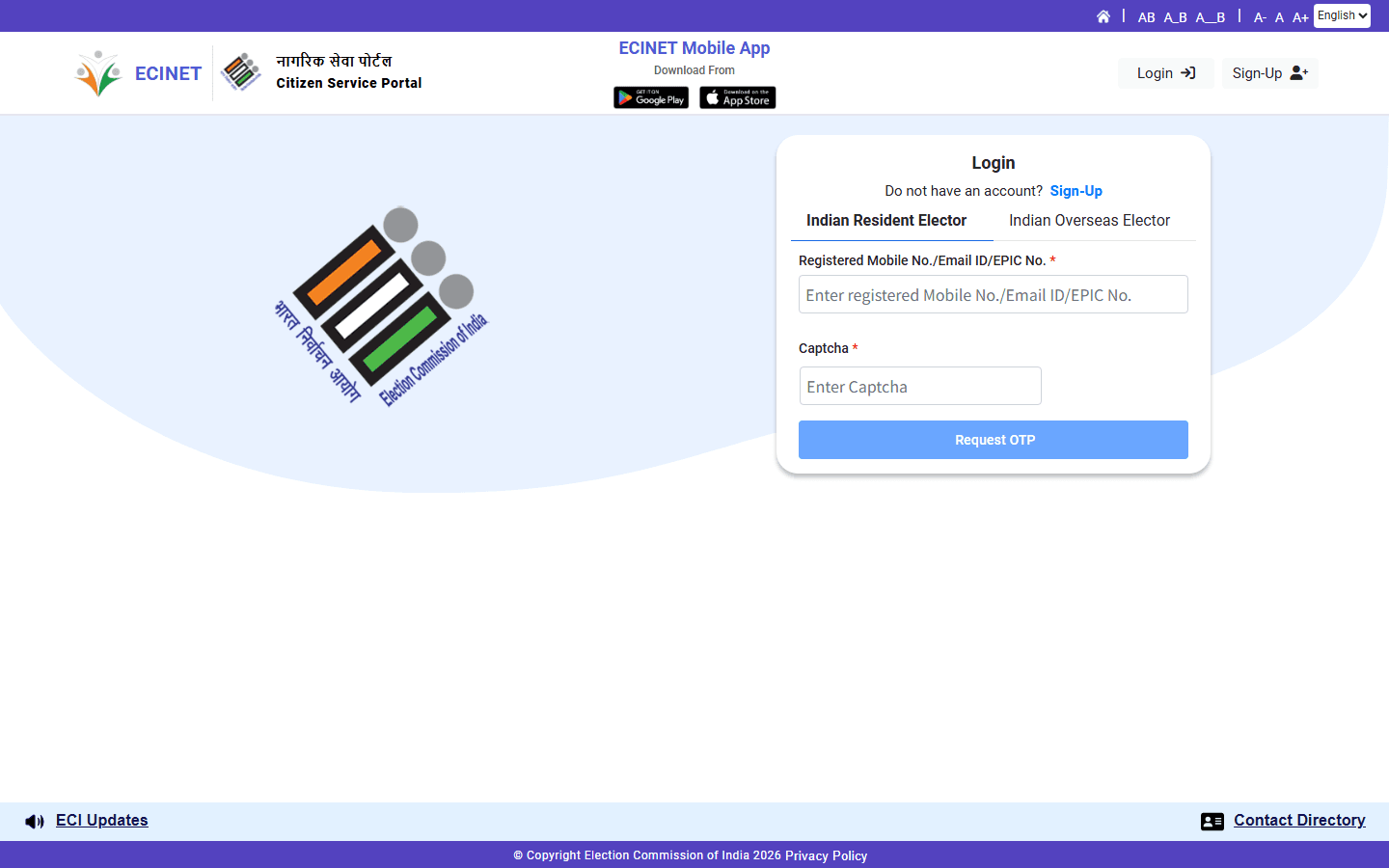
Task: Switch to Indian Overseas Elector tab
Action: click(x=1089, y=221)
